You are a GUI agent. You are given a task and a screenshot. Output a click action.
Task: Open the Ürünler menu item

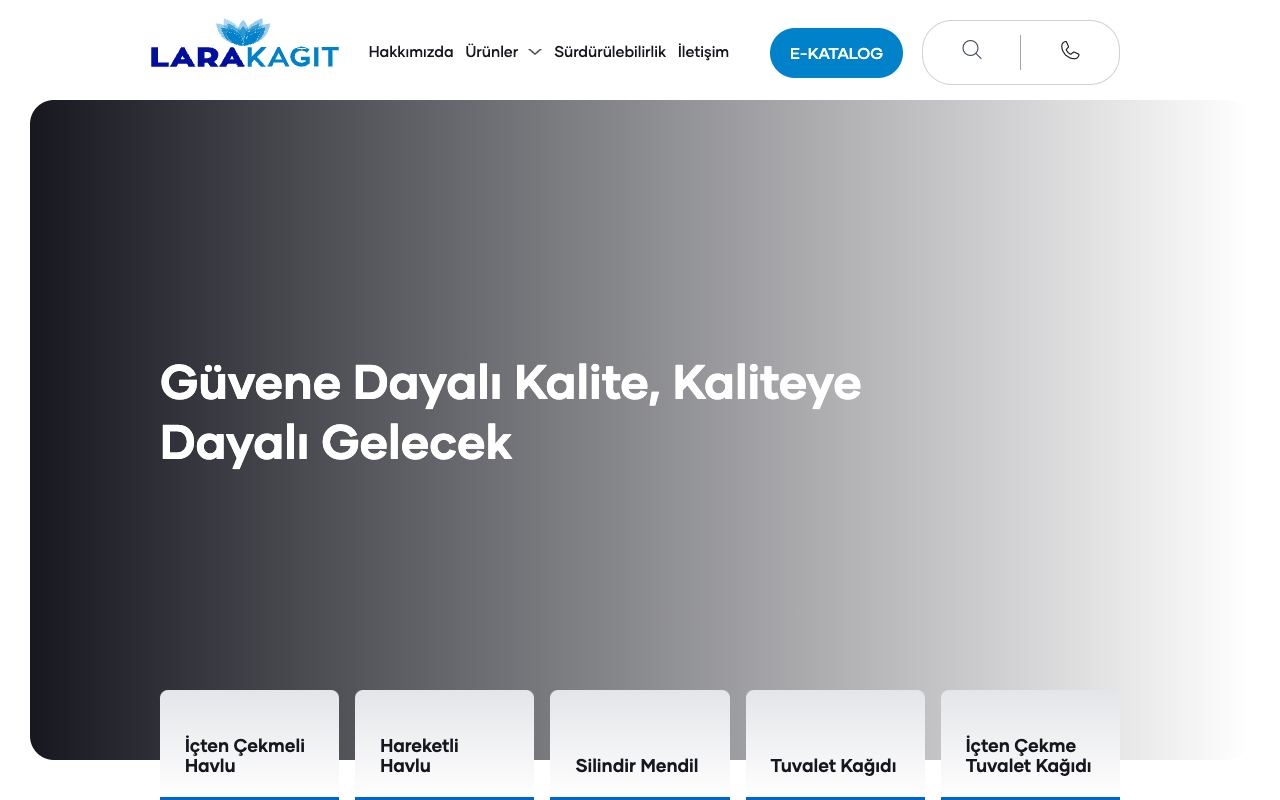tap(491, 52)
